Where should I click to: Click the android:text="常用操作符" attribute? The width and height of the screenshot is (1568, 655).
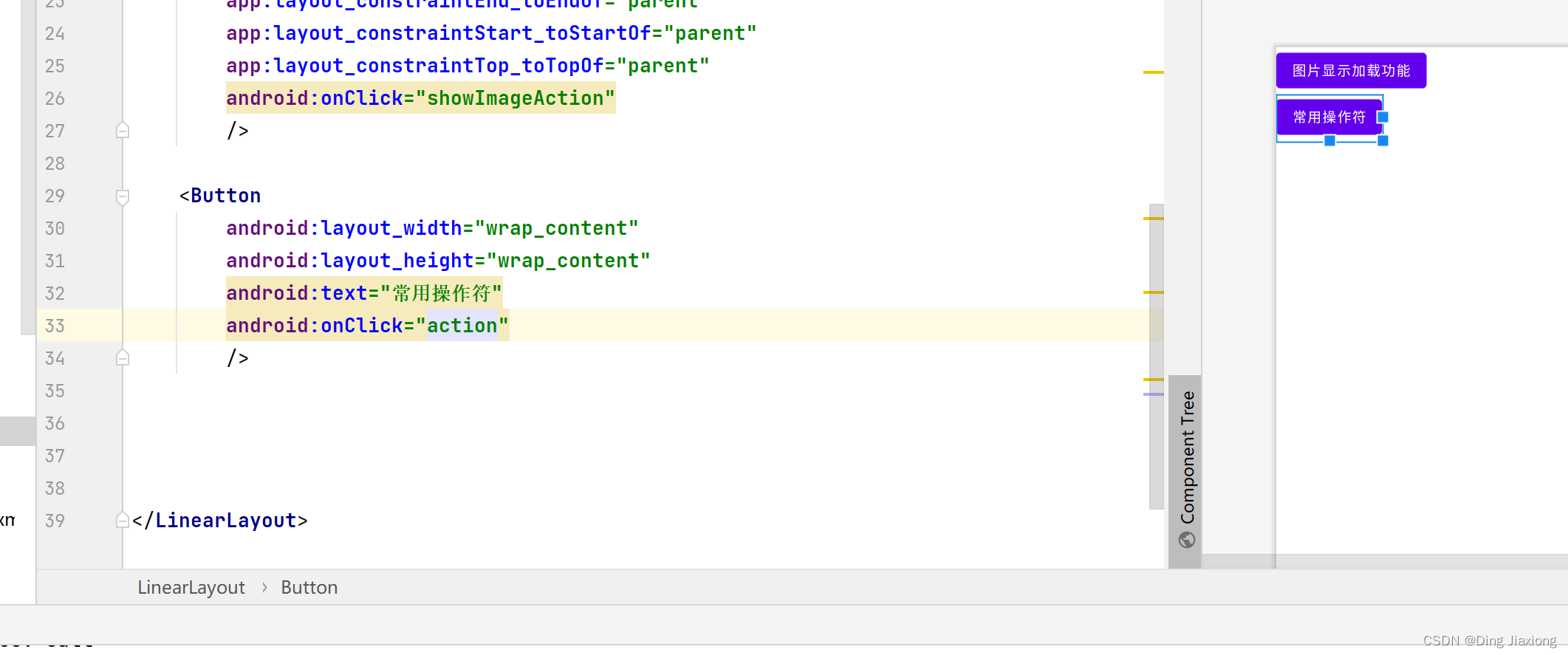tap(364, 293)
